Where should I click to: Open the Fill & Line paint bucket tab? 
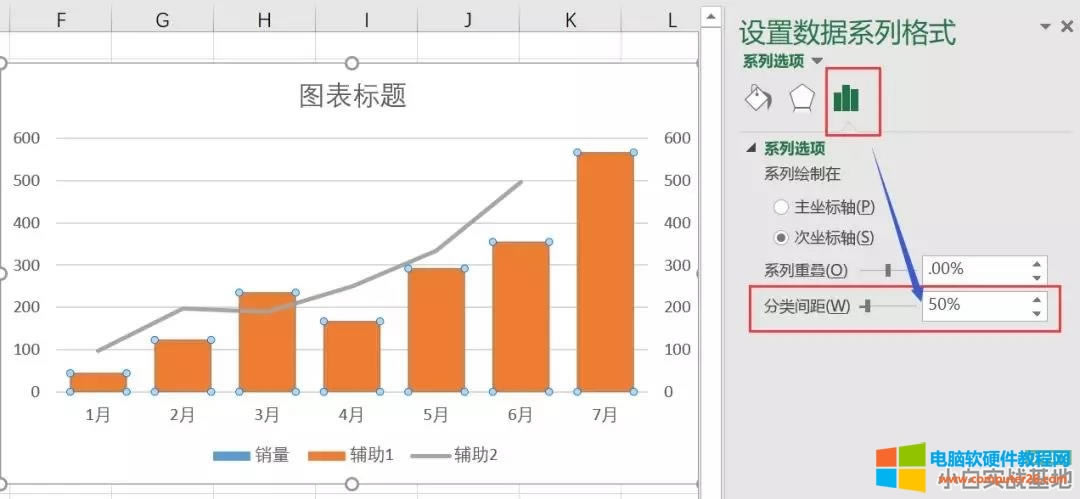(758, 98)
